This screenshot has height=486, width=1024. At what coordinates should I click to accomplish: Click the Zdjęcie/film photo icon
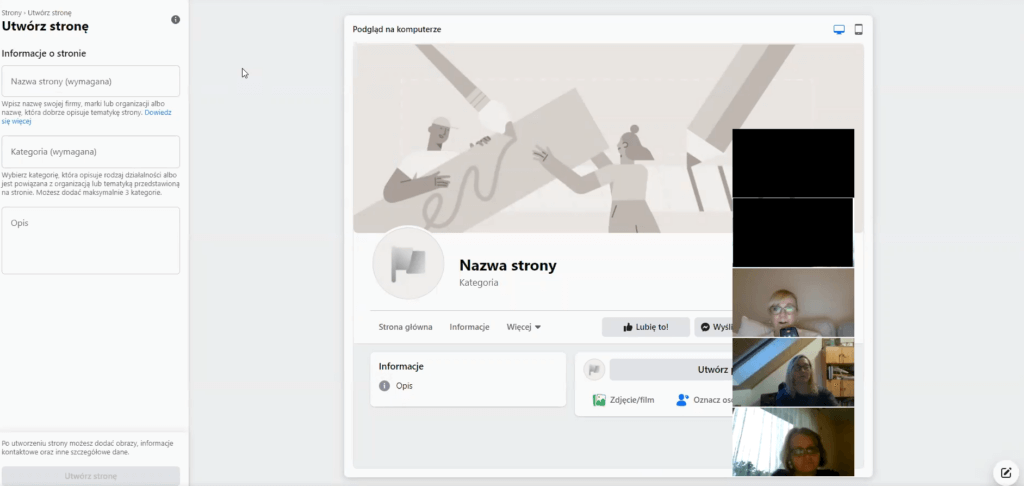click(599, 400)
